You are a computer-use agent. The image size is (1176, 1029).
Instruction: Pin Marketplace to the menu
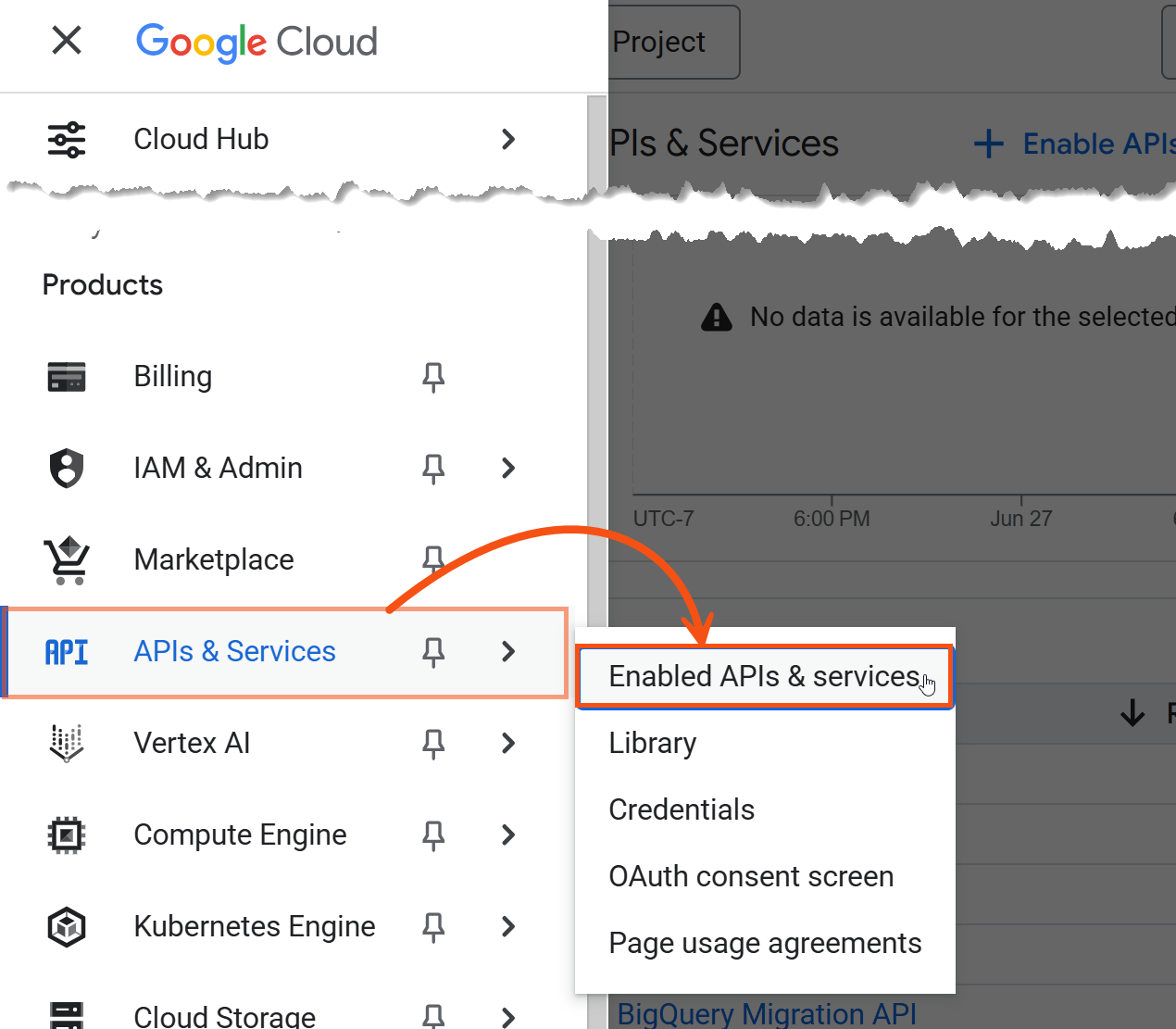(433, 559)
